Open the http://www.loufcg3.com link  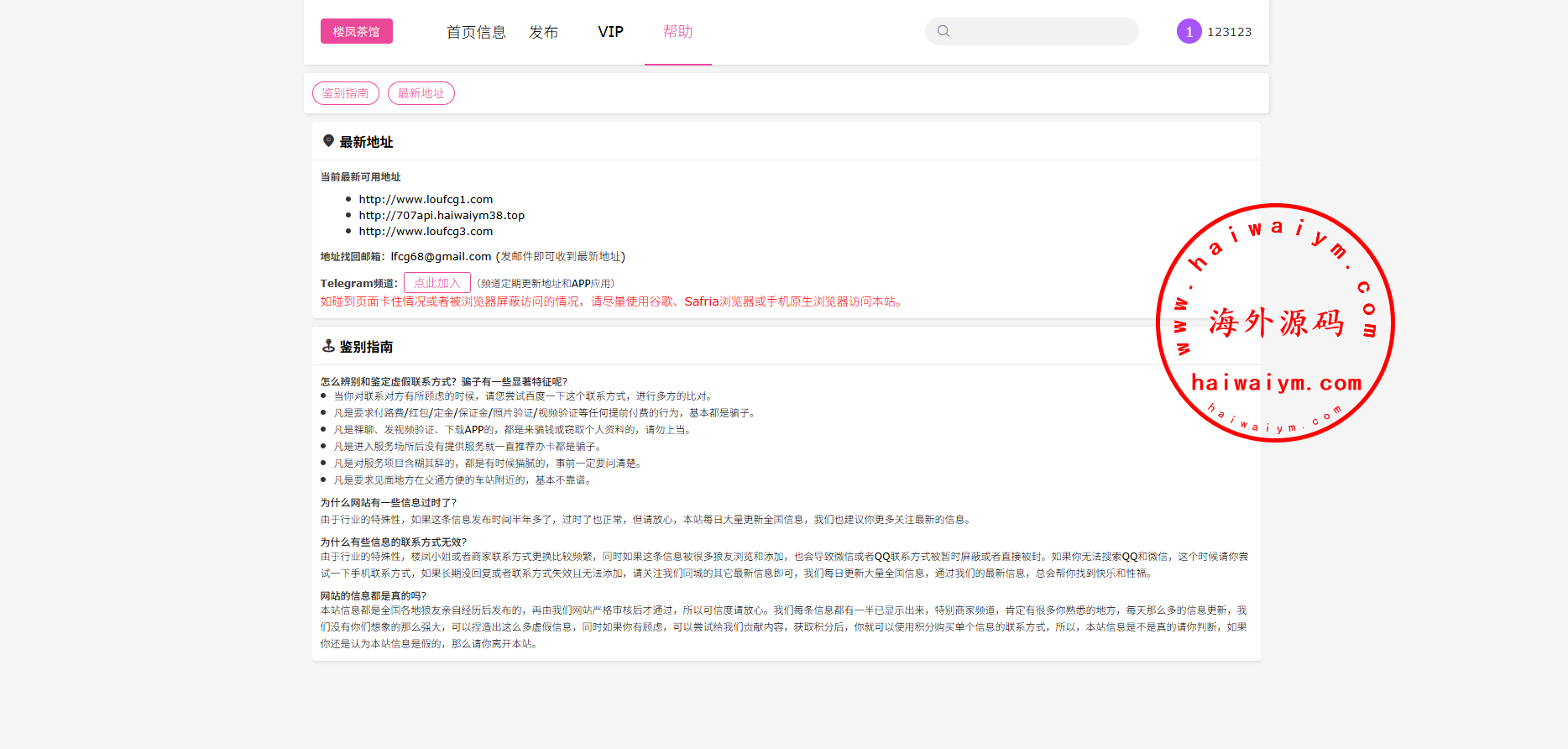coord(426,231)
